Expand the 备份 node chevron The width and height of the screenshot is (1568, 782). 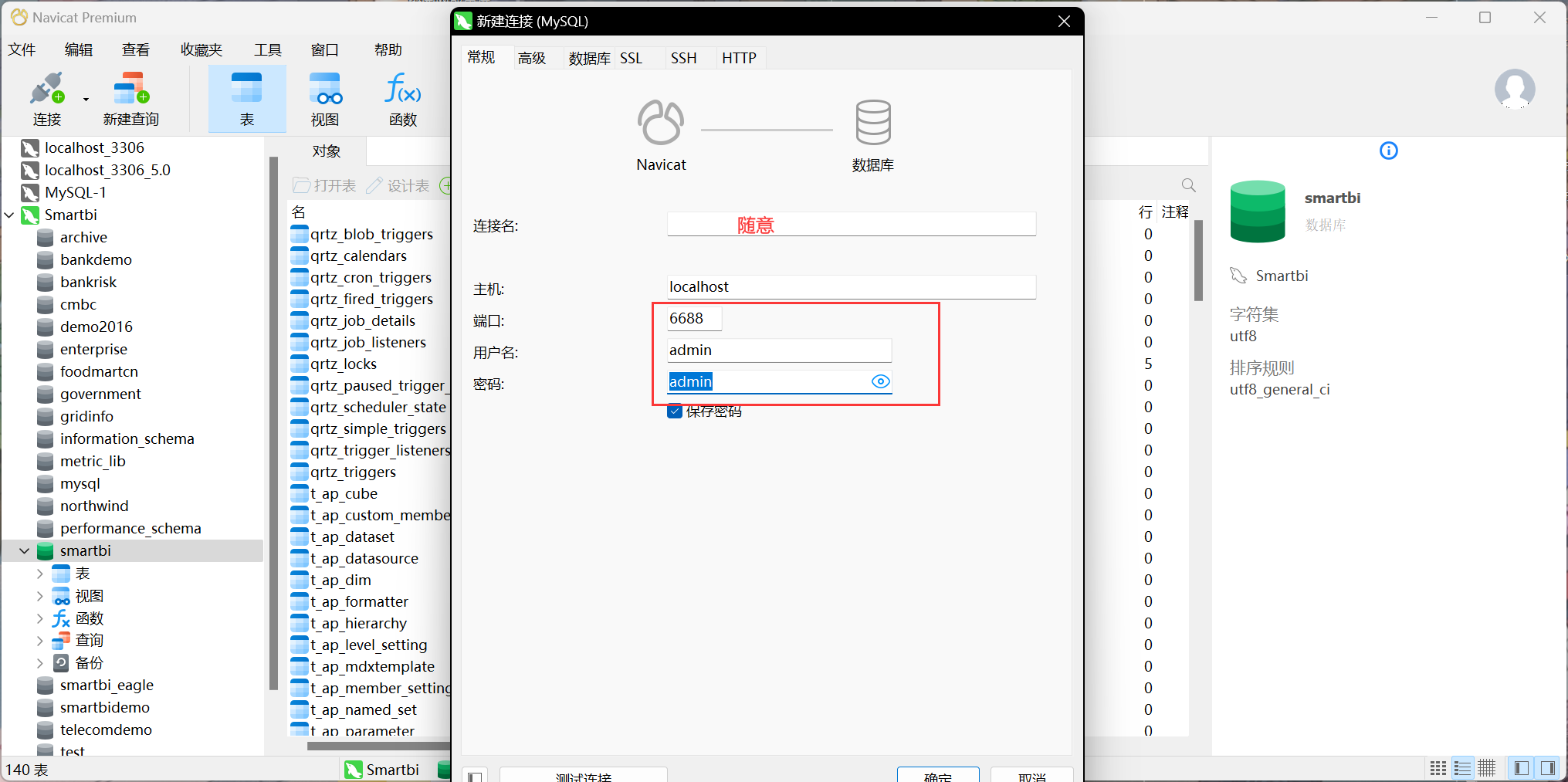[39, 662]
